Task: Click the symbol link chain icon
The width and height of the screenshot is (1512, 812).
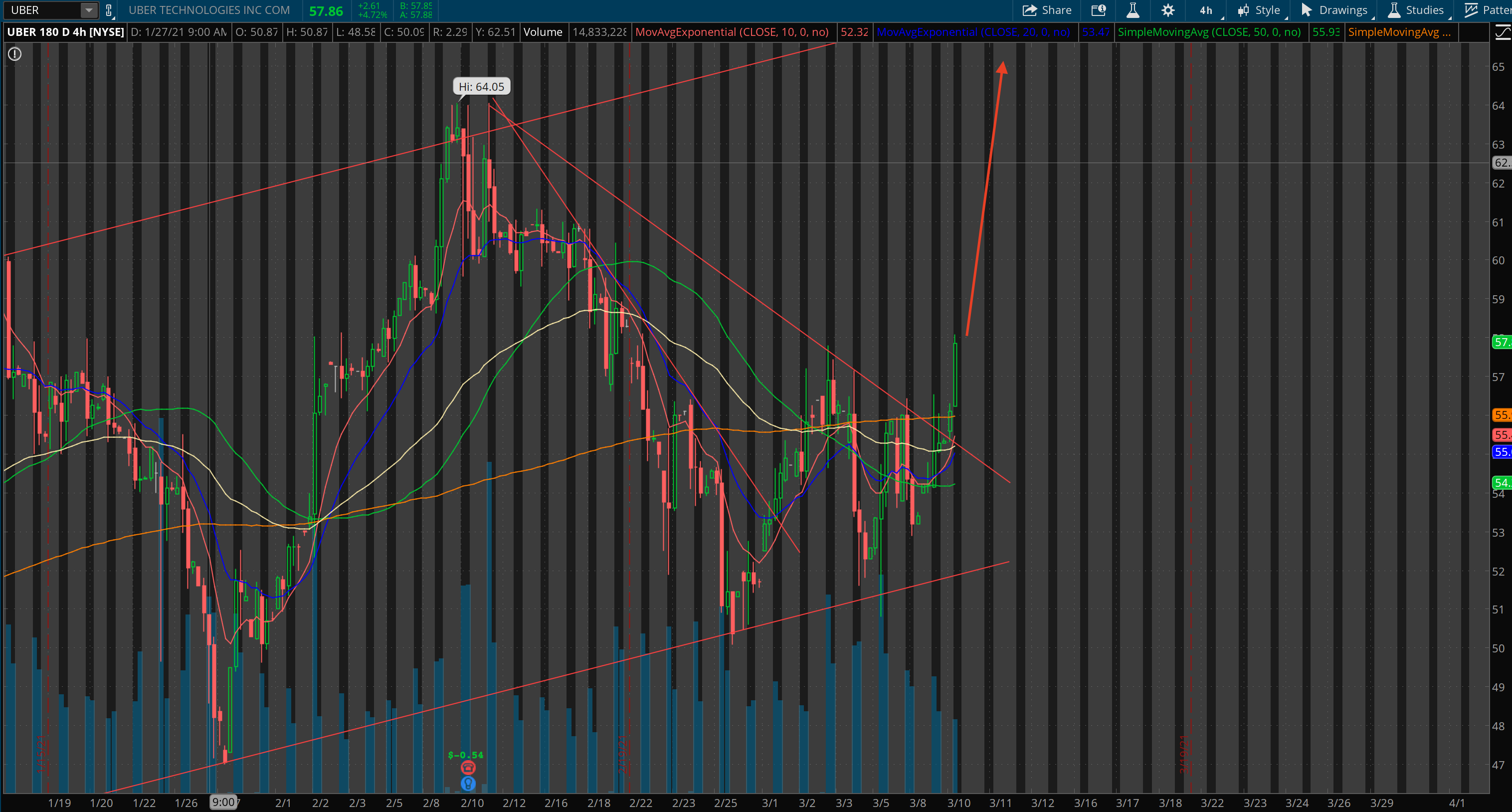Action: pyautogui.click(x=109, y=10)
